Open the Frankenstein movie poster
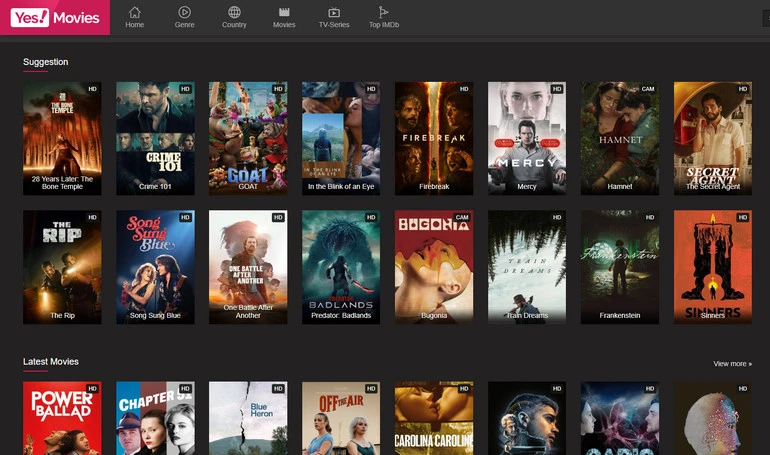 [620, 267]
